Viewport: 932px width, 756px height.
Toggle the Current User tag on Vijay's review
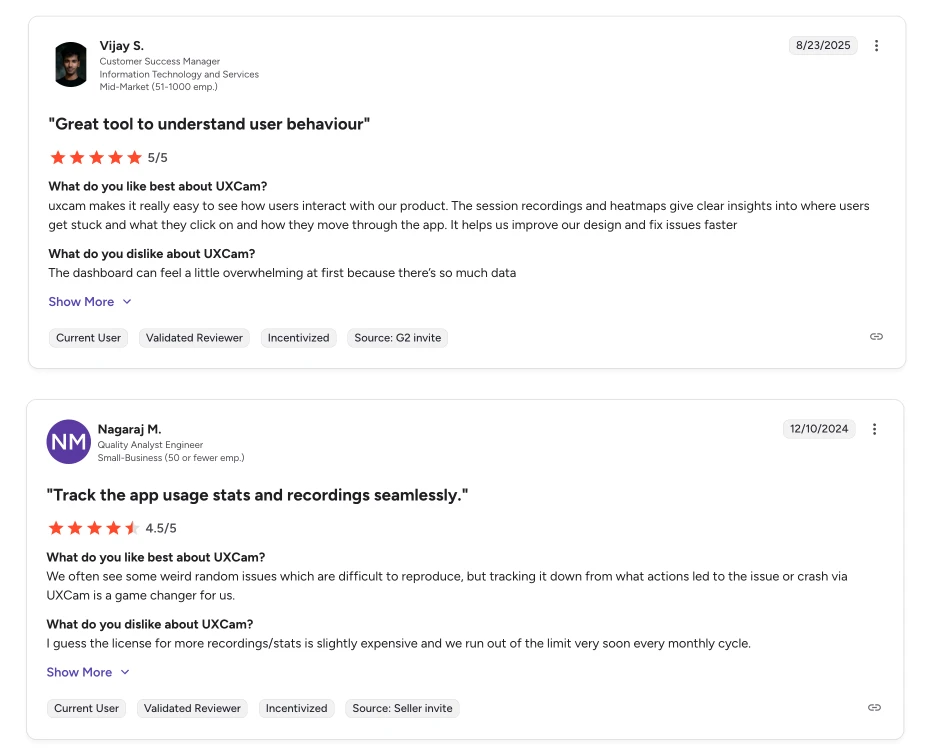tap(88, 338)
